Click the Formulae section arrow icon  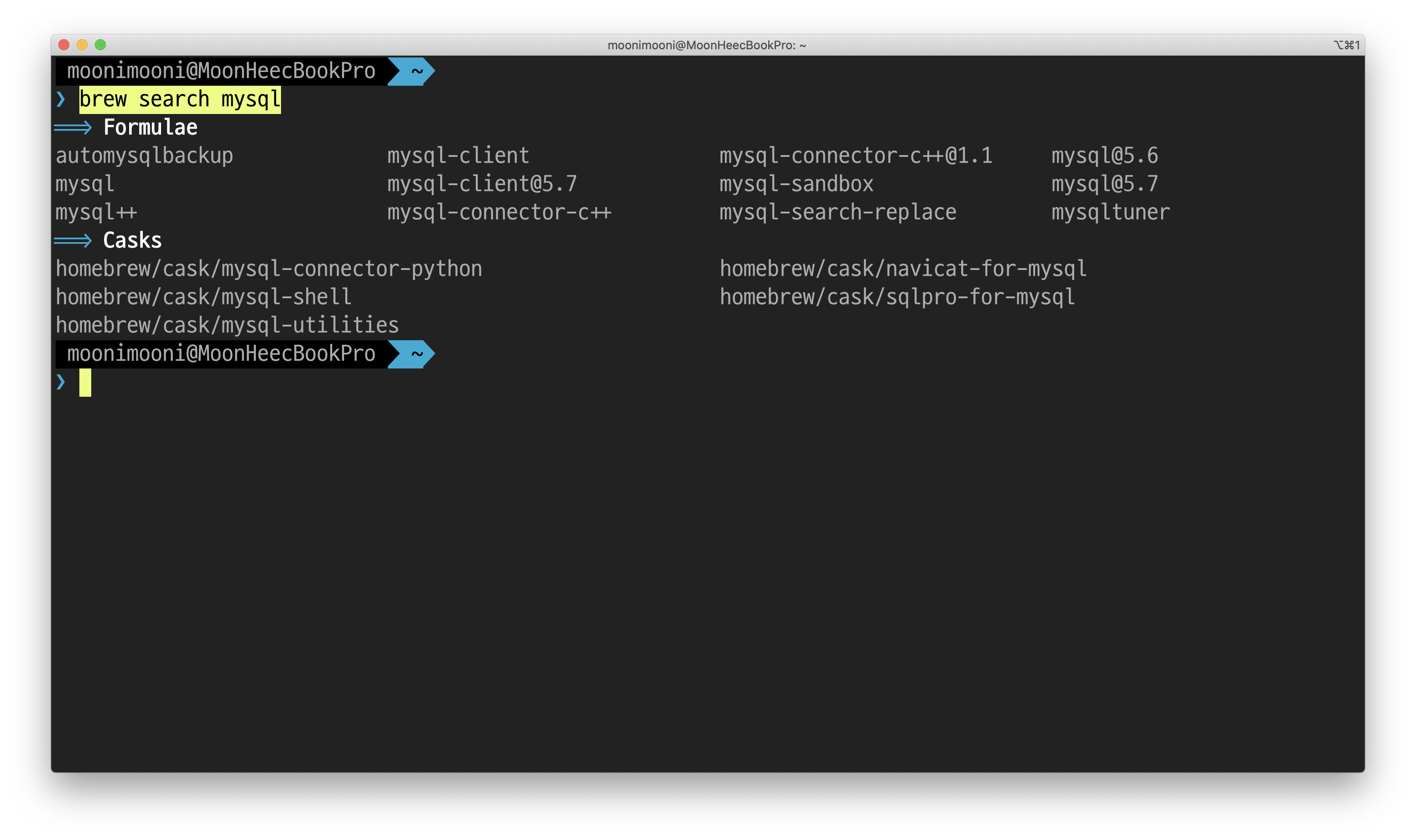tap(73, 128)
